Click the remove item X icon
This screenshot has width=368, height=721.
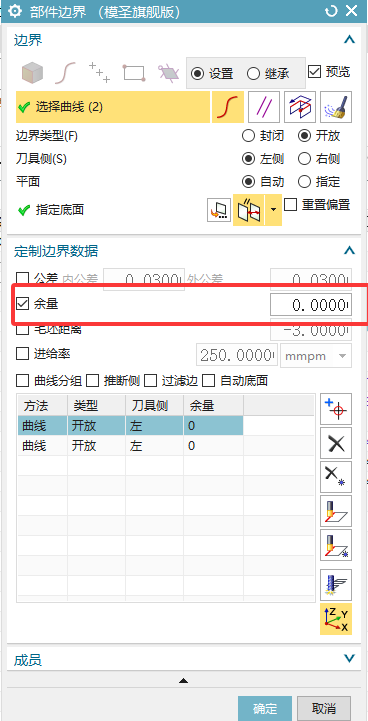coord(336,443)
